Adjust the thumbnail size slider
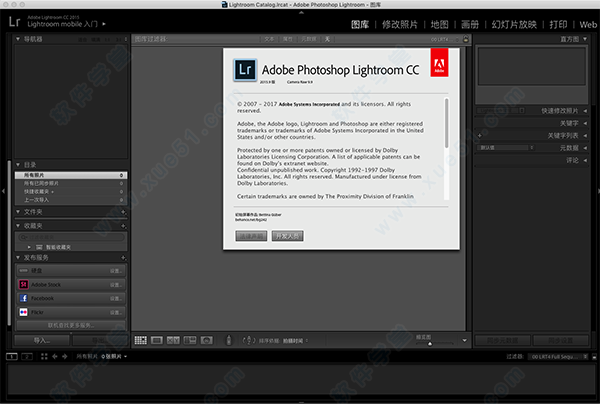The image size is (600, 404). click(430, 344)
